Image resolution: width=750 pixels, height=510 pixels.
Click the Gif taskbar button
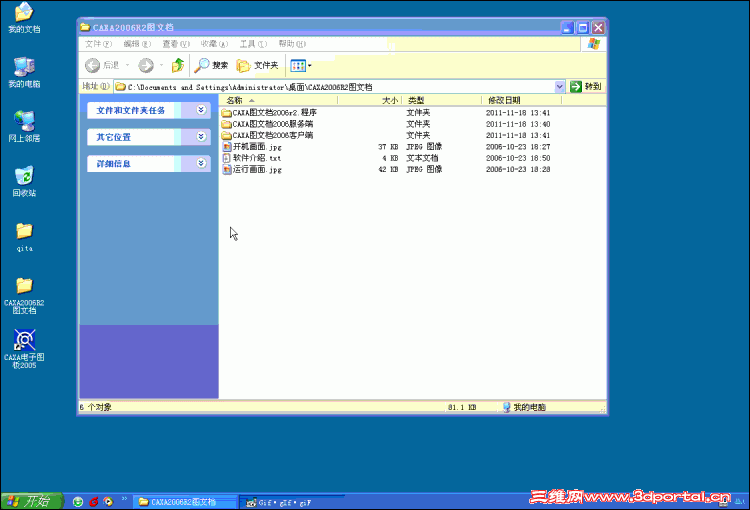coord(292,502)
